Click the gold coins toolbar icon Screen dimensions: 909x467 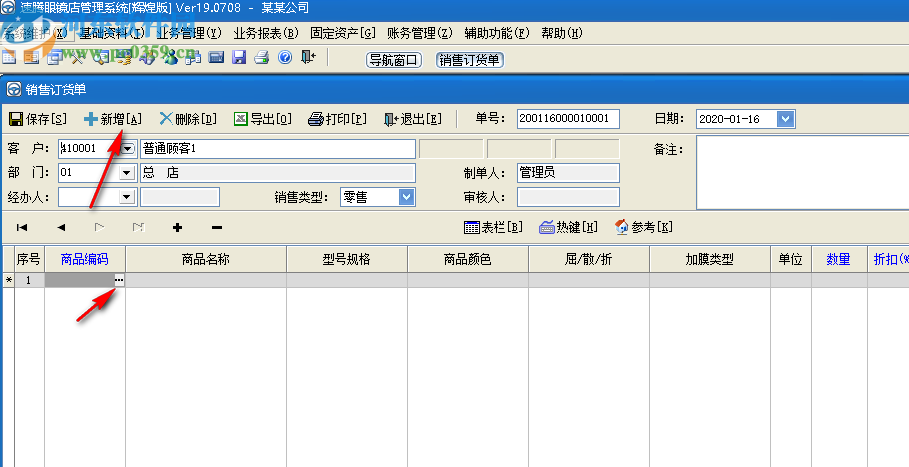pos(123,57)
